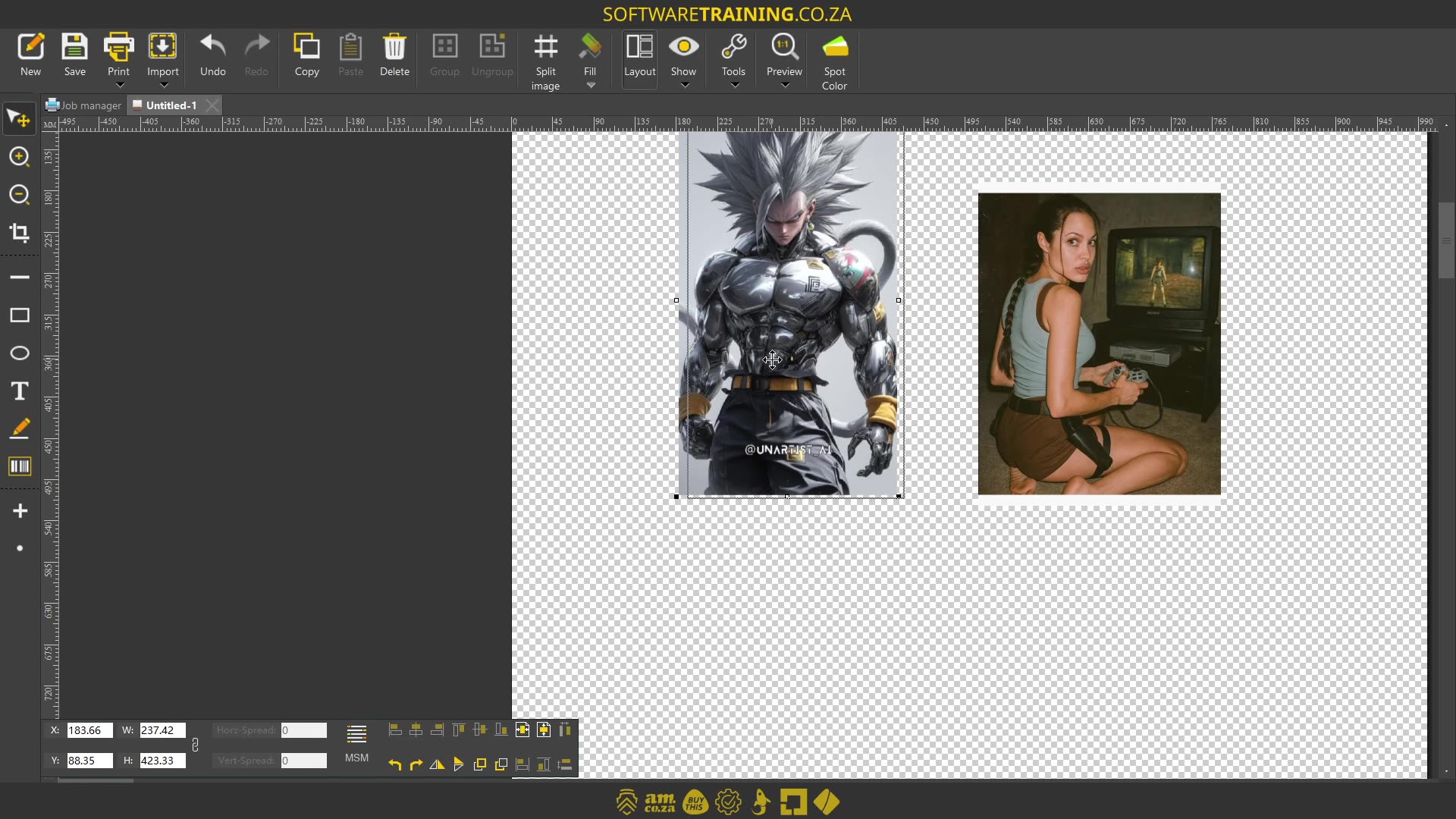The width and height of the screenshot is (1456, 819).
Task: Click the Import icon in the toolbar
Action: point(162,47)
